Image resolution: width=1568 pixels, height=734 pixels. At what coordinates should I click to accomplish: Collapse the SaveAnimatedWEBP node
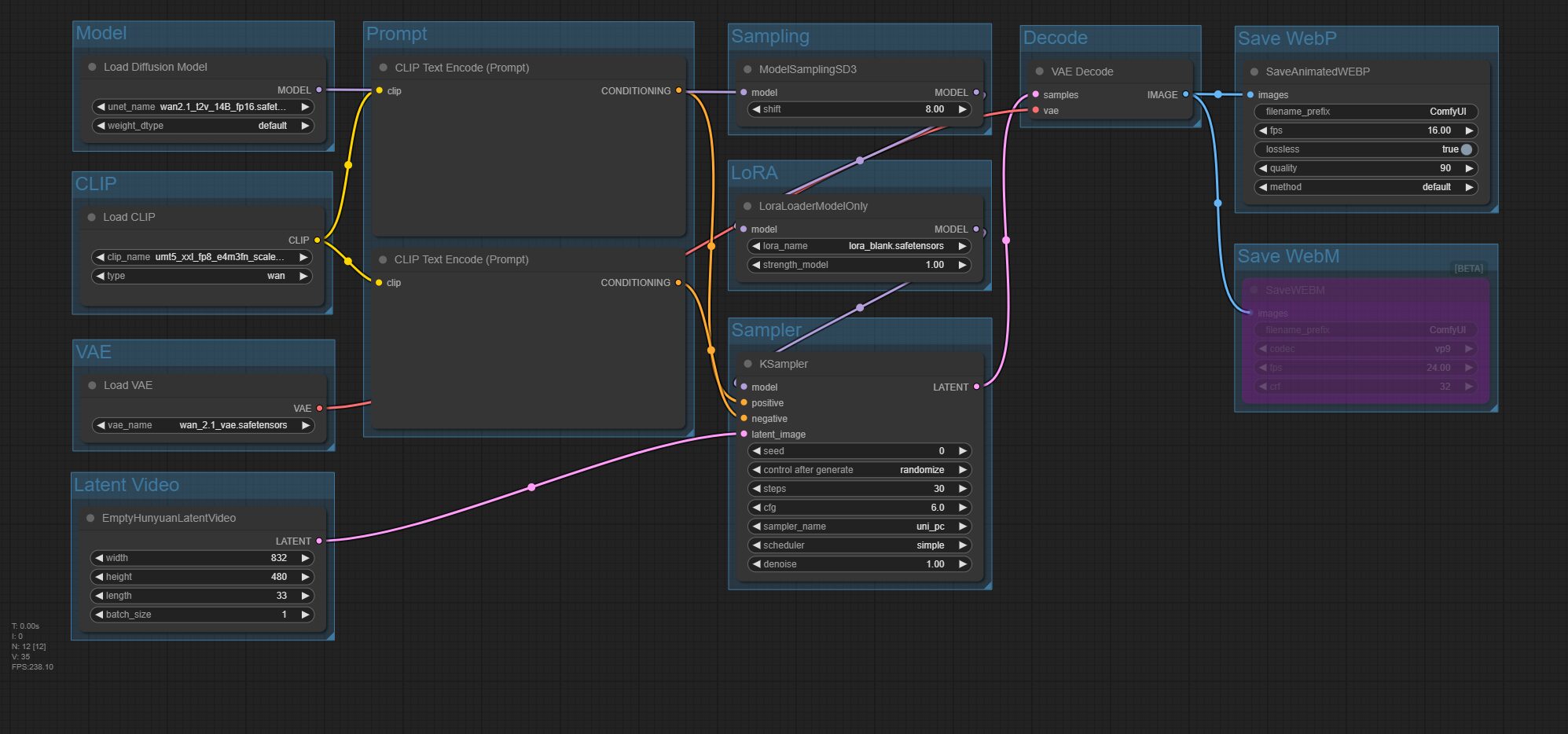(1254, 72)
